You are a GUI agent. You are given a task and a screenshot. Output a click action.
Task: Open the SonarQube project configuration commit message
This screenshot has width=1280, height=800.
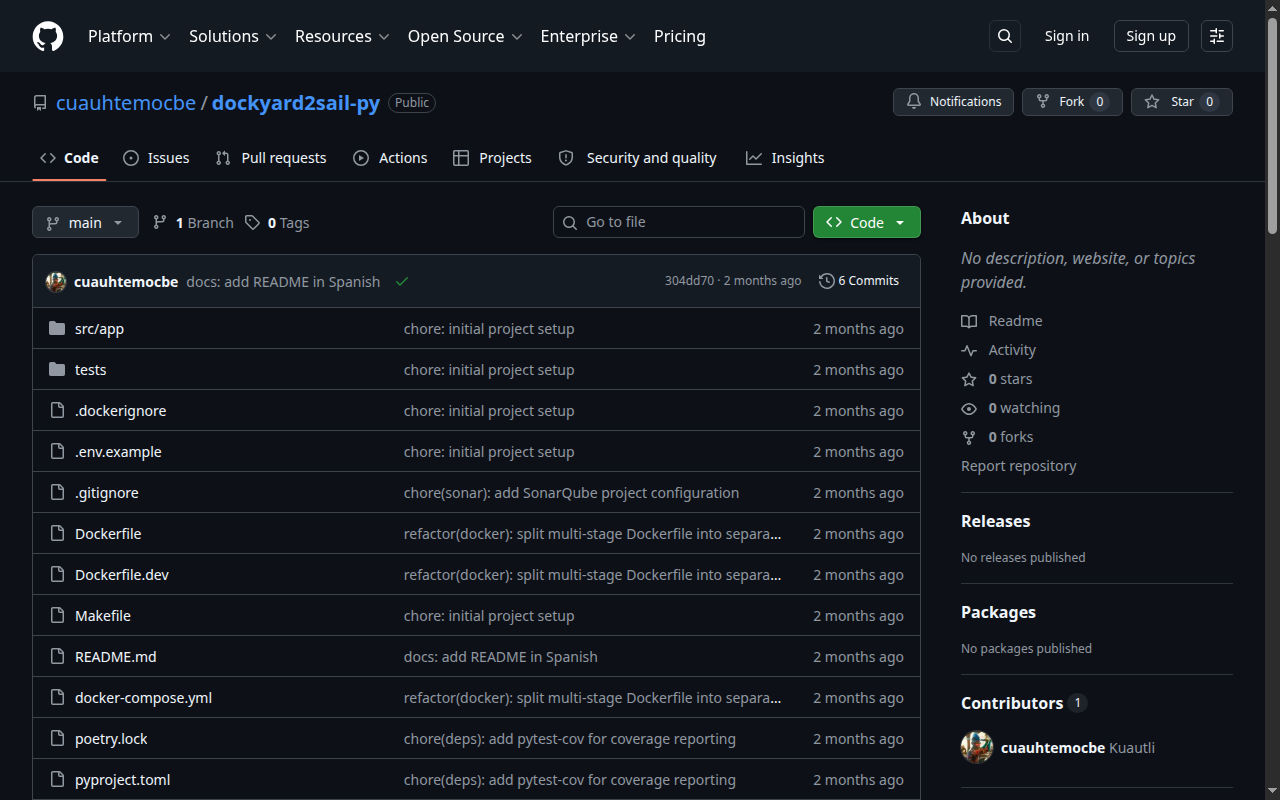pyautogui.click(x=572, y=493)
